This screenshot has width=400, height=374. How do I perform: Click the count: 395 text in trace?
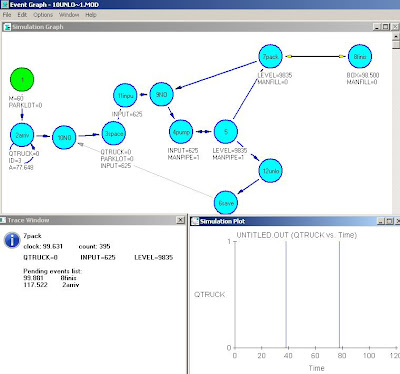point(94,246)
